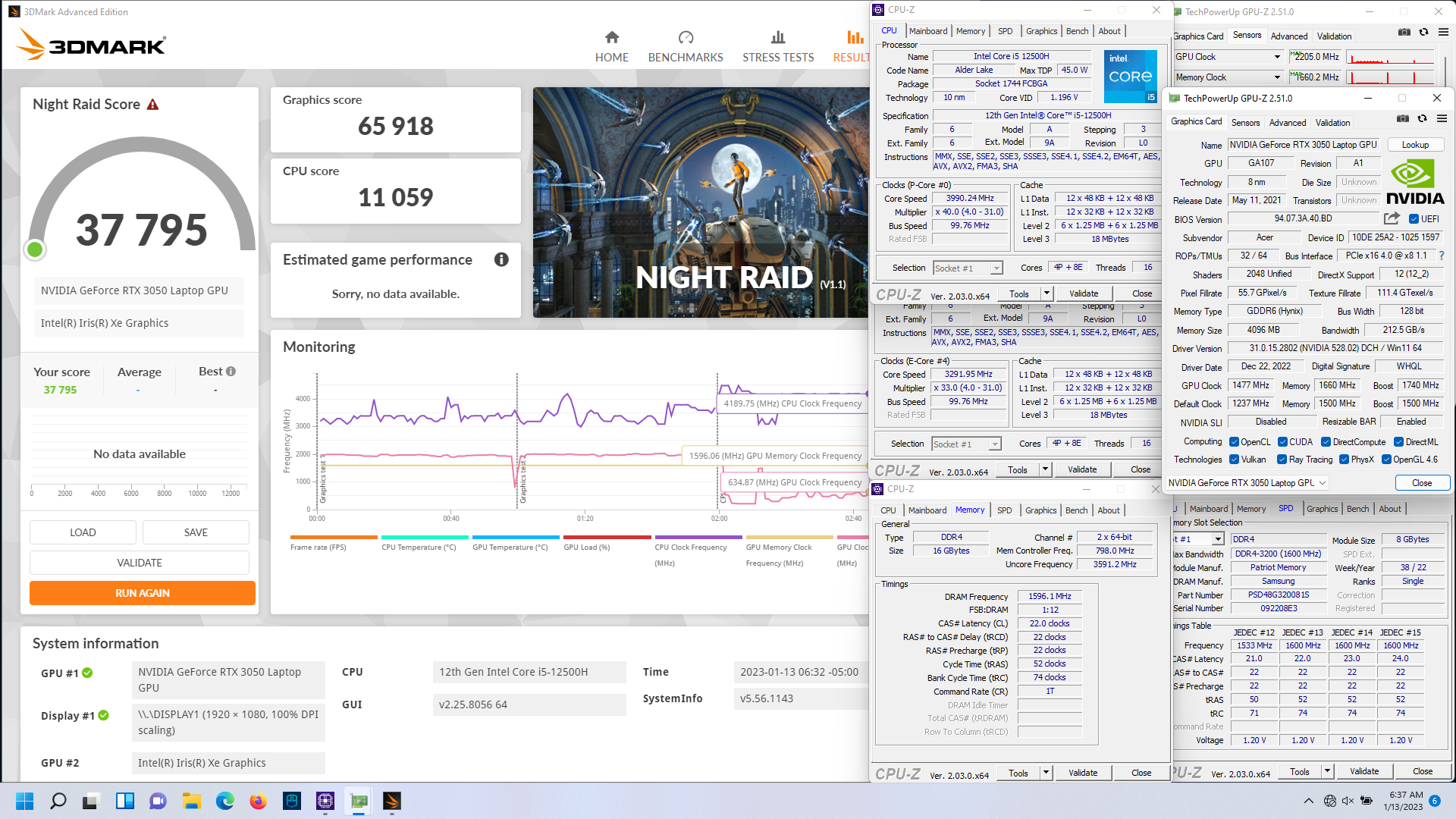The height and width of the screenshot is (819, 1456).
Task: Toggle DirectCompute checkbox in GPU-Z
Action: click(x=1326, y=442)
